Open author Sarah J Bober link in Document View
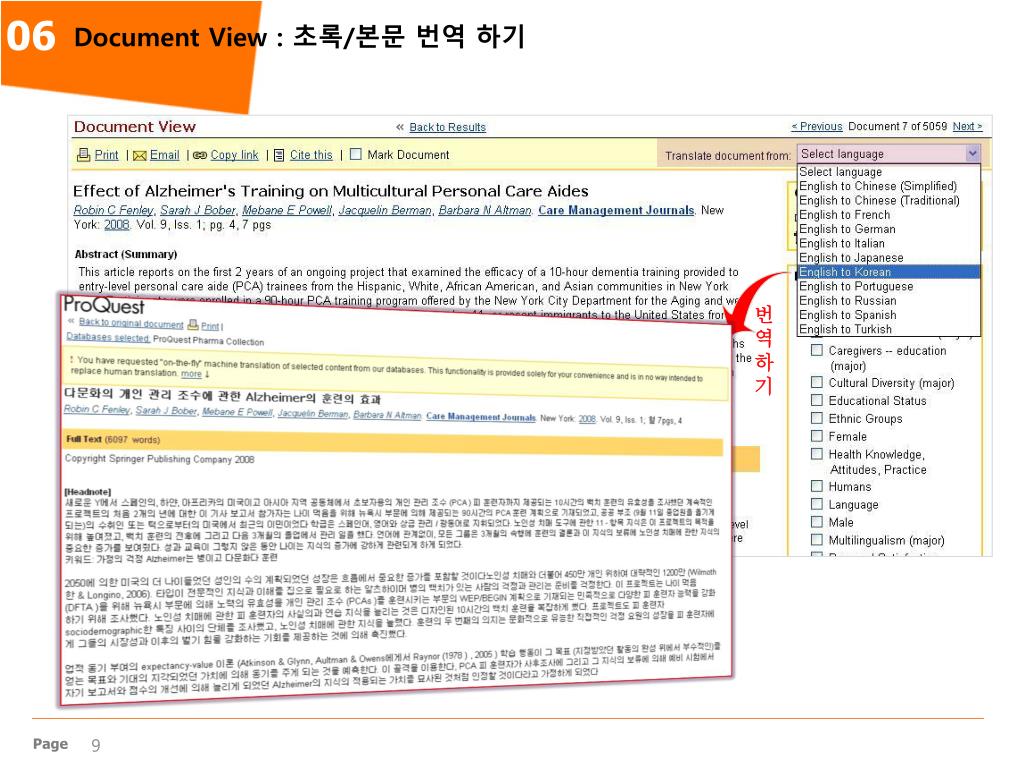Screen dimensions: 1024x768 coord(198,210)
